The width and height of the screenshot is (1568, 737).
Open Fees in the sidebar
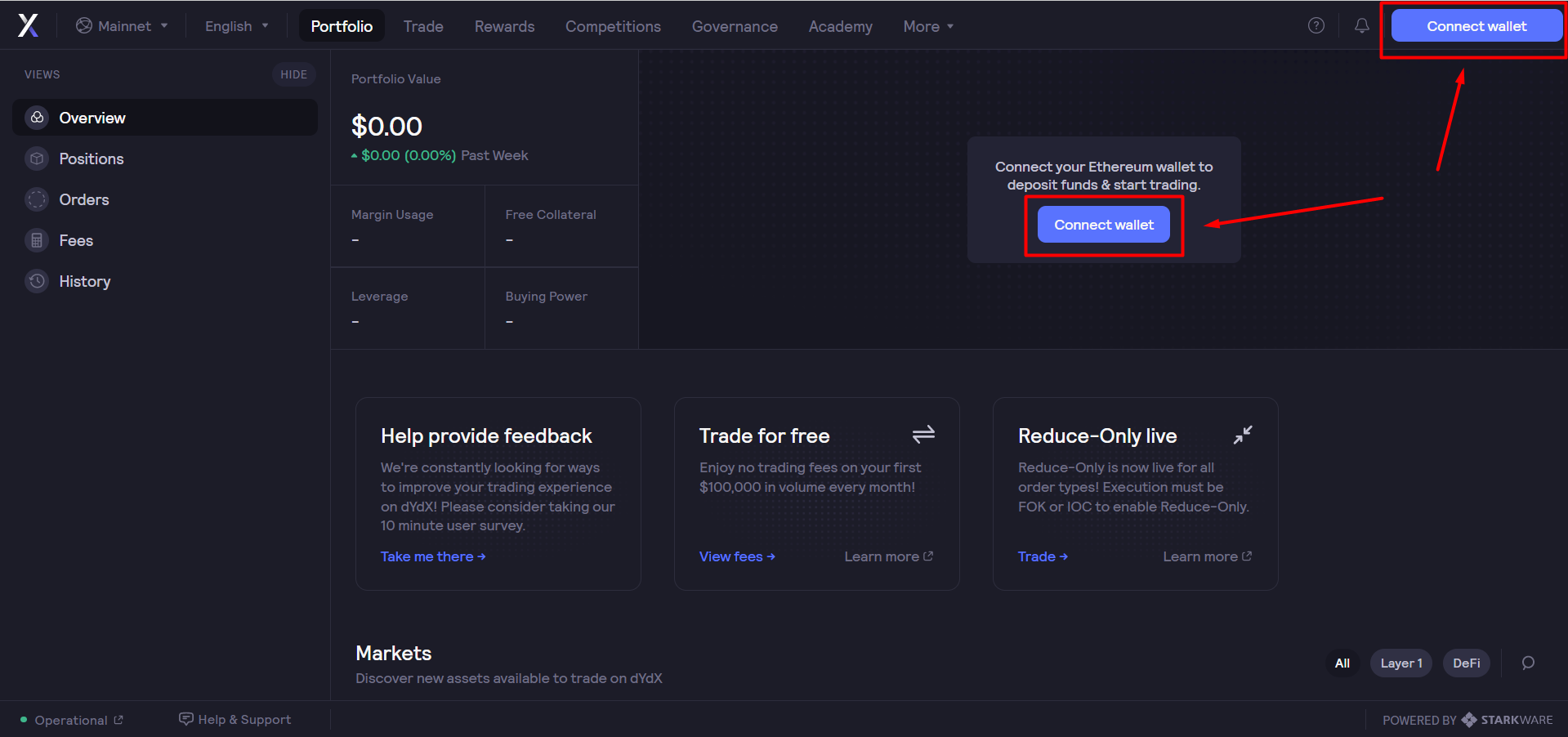(x=165, y=240)
